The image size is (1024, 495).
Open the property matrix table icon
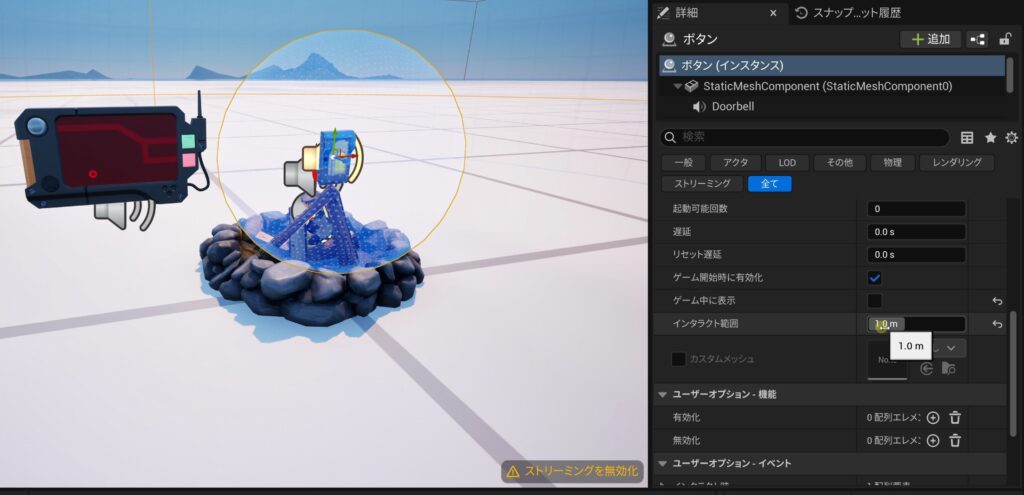pyautogui.click(x=967, y=138)
